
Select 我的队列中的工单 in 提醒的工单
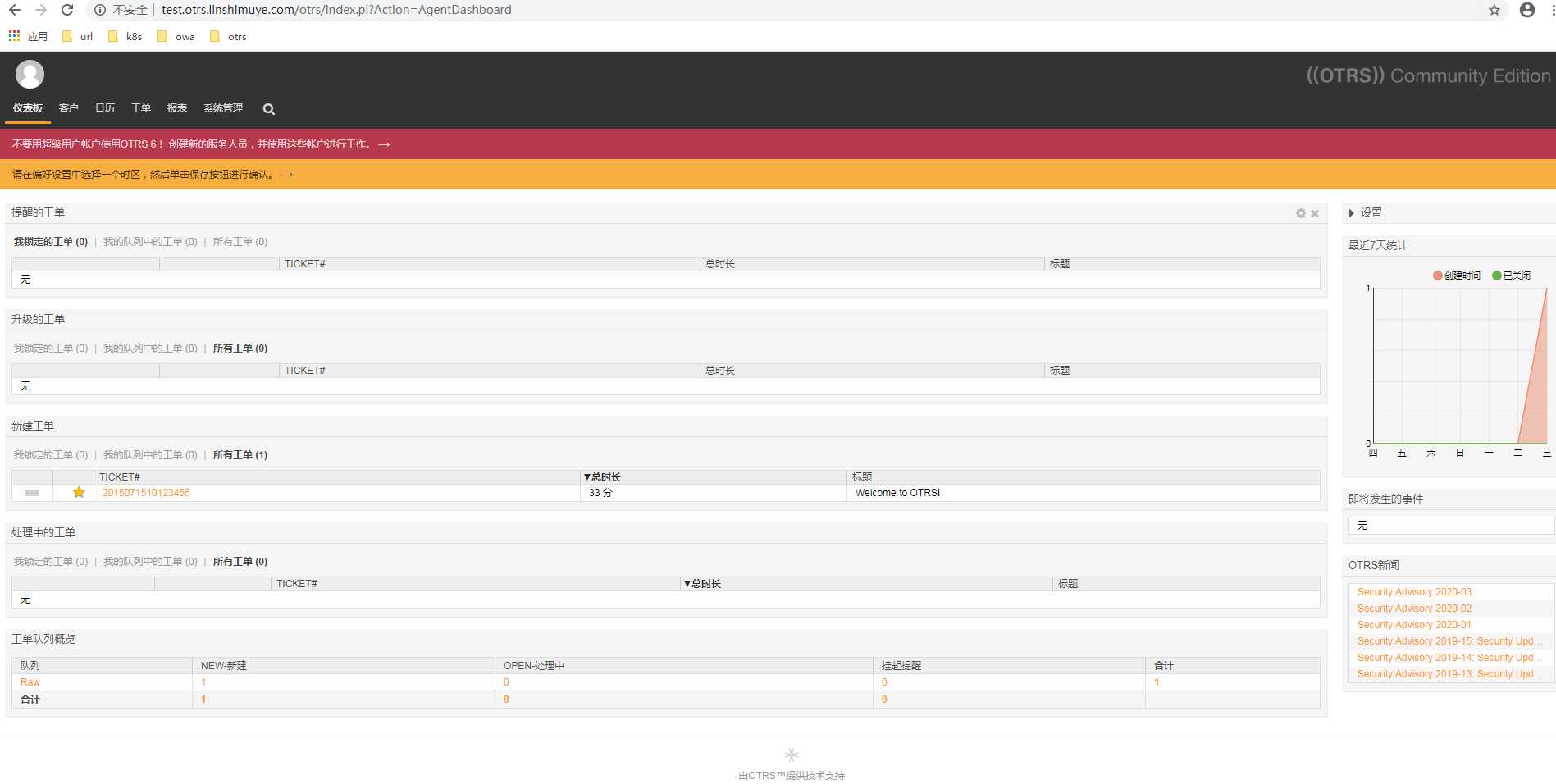pyautogui.click(x=150, y=242)
